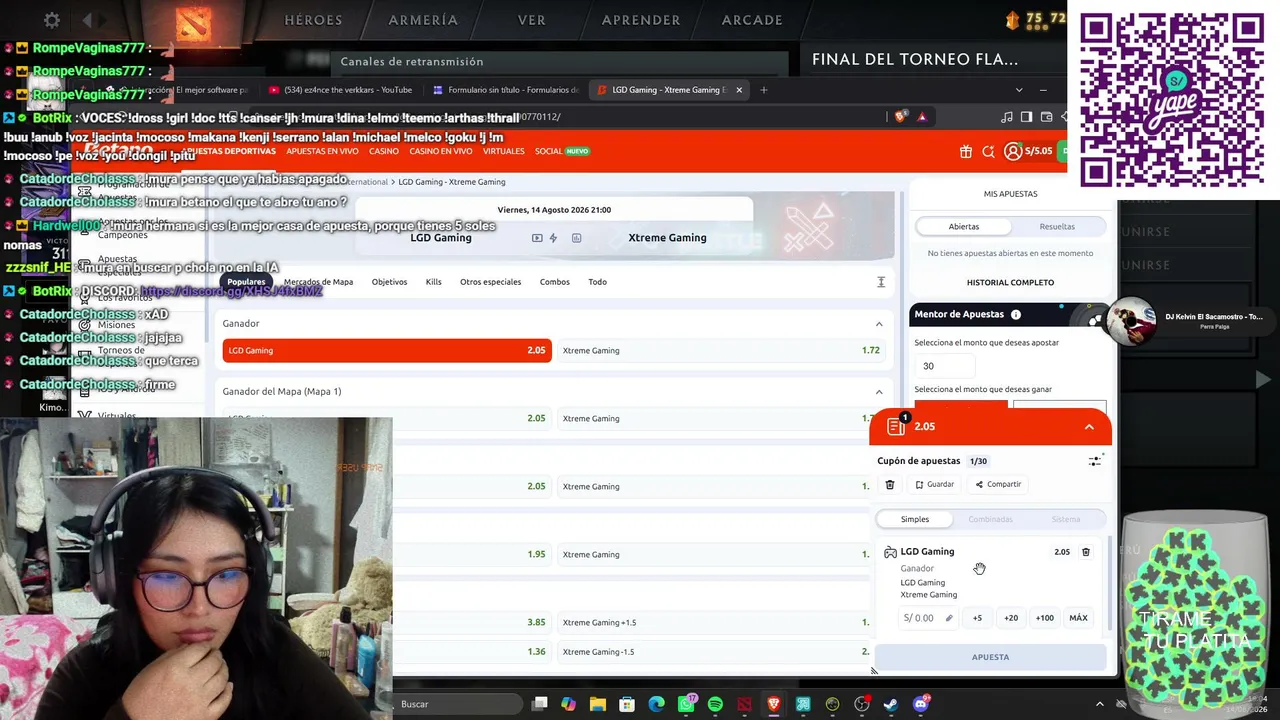Open WhatsApp from the taskbar
Viewport: 1280px width, 720px height.
686,704
